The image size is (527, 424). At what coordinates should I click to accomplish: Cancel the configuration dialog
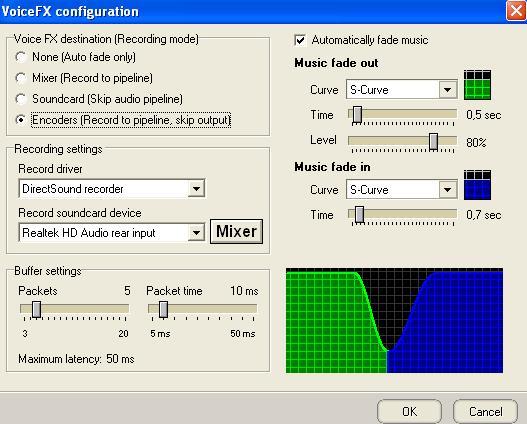(x=485, y=412)
